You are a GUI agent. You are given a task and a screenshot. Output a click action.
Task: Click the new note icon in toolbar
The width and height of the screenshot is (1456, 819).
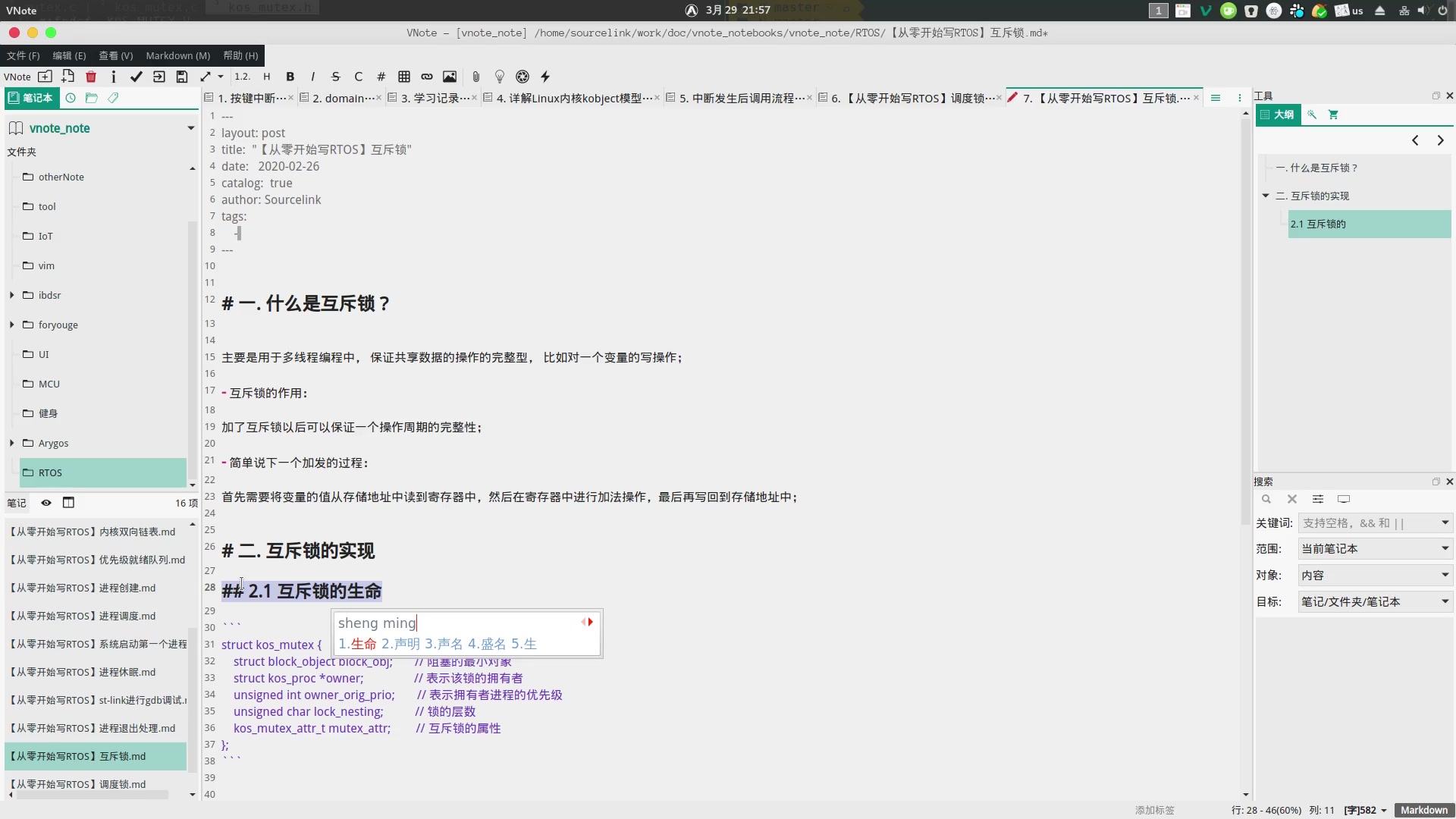(x=45, y=77)
